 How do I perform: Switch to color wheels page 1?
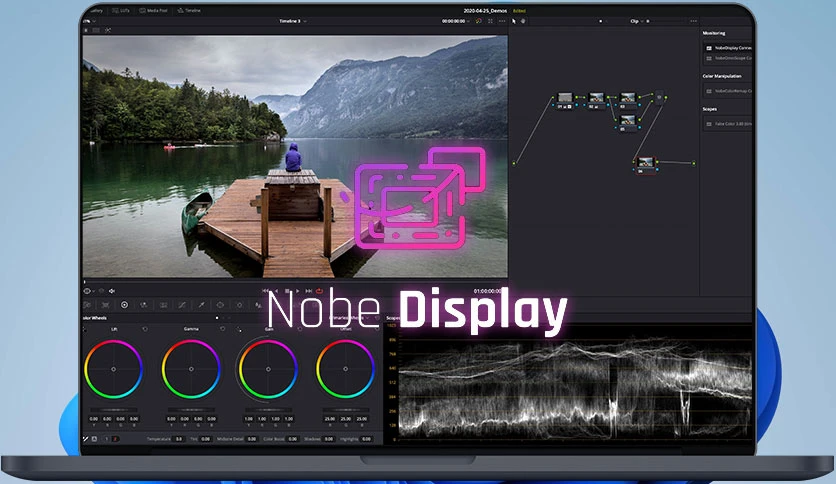pos(106,439)
